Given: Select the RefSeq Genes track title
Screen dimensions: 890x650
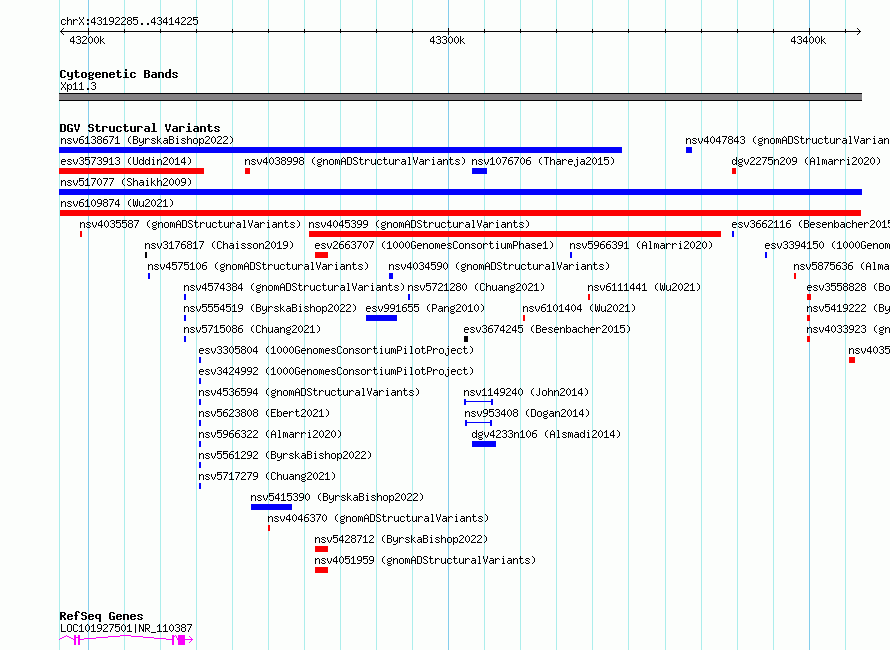Looking at the screenshot, I should tap(101, 617).
